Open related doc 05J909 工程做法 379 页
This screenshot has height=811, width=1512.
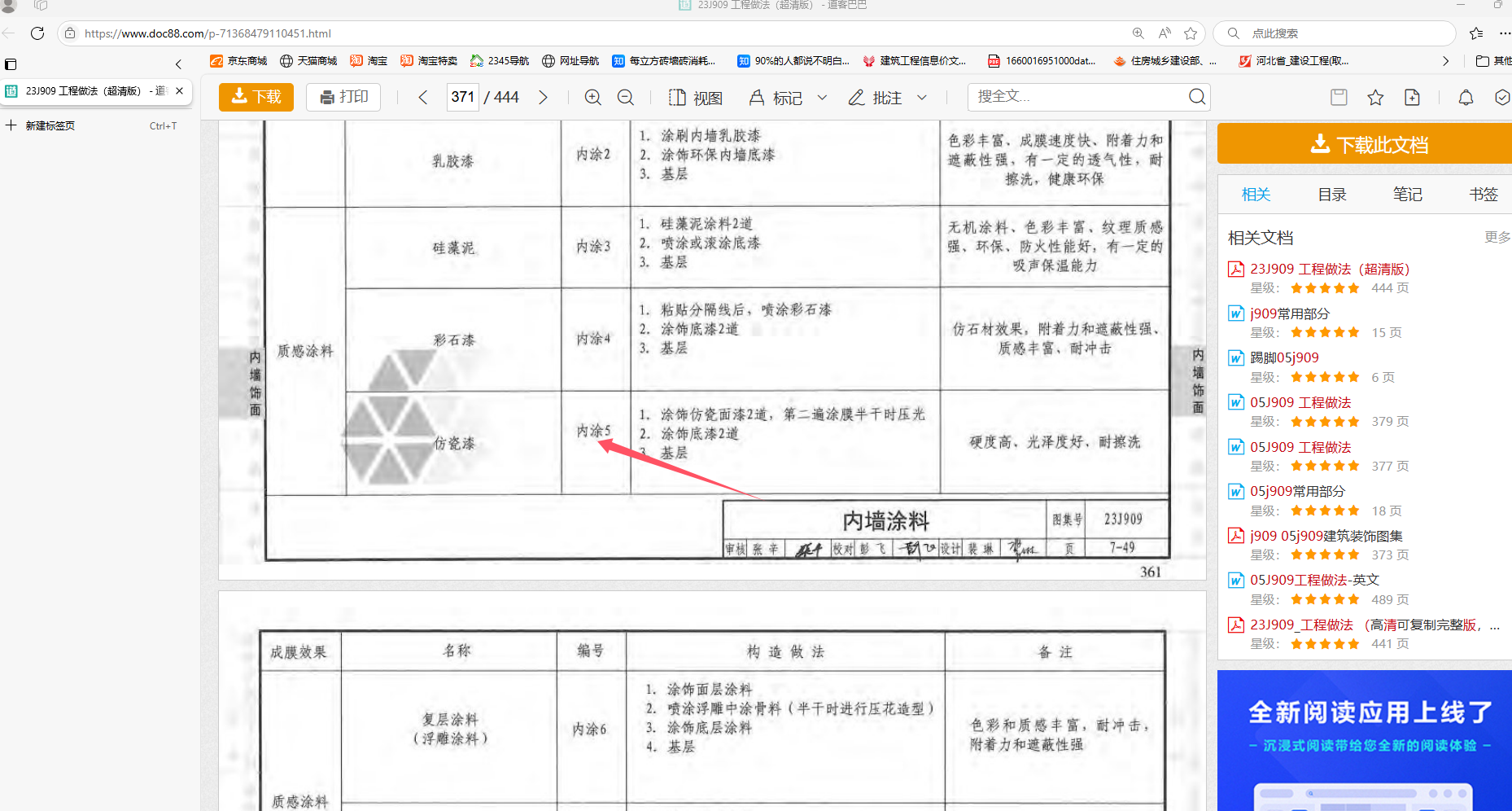pyautogui.click(x=1300, y=402)
